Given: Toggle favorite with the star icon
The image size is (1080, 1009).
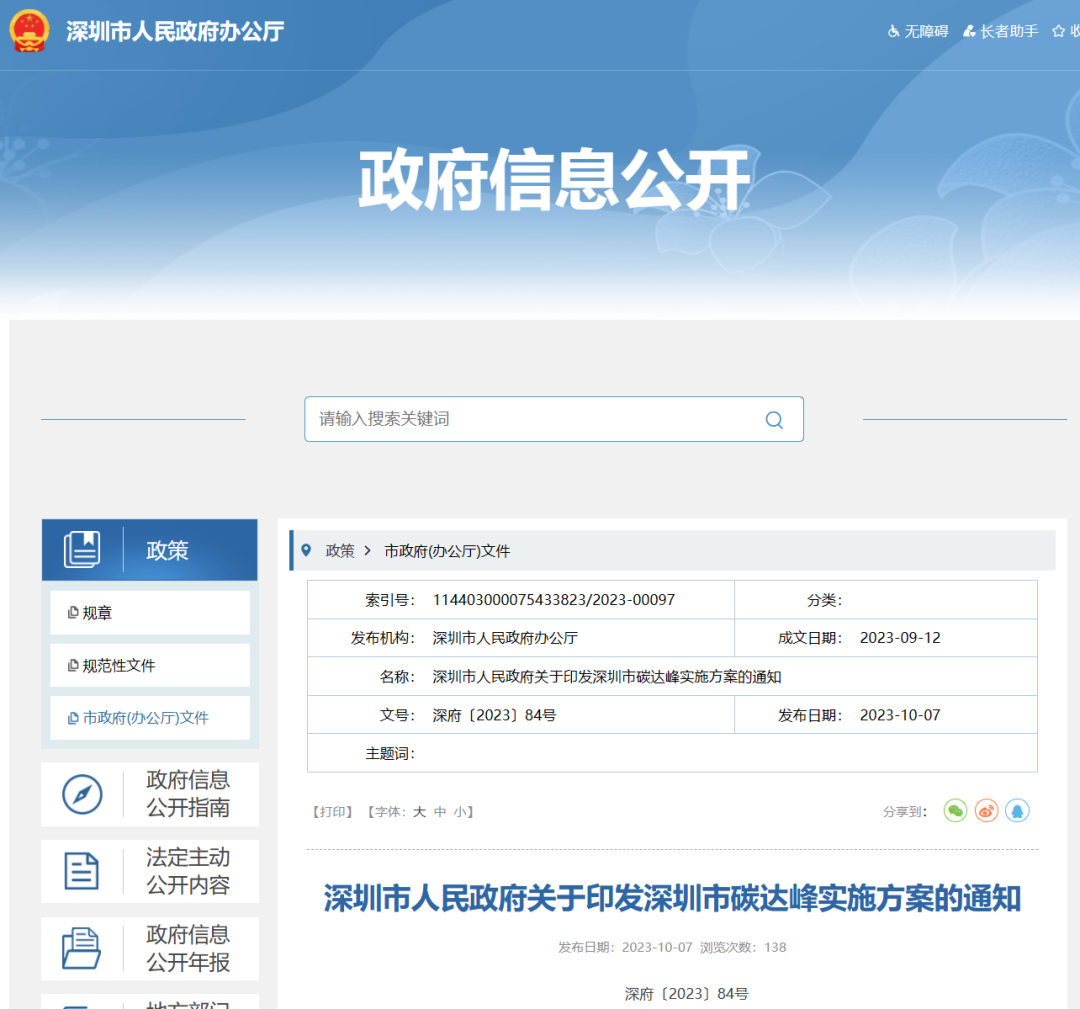Looking at the screenshot, I should click(1056, 31).
